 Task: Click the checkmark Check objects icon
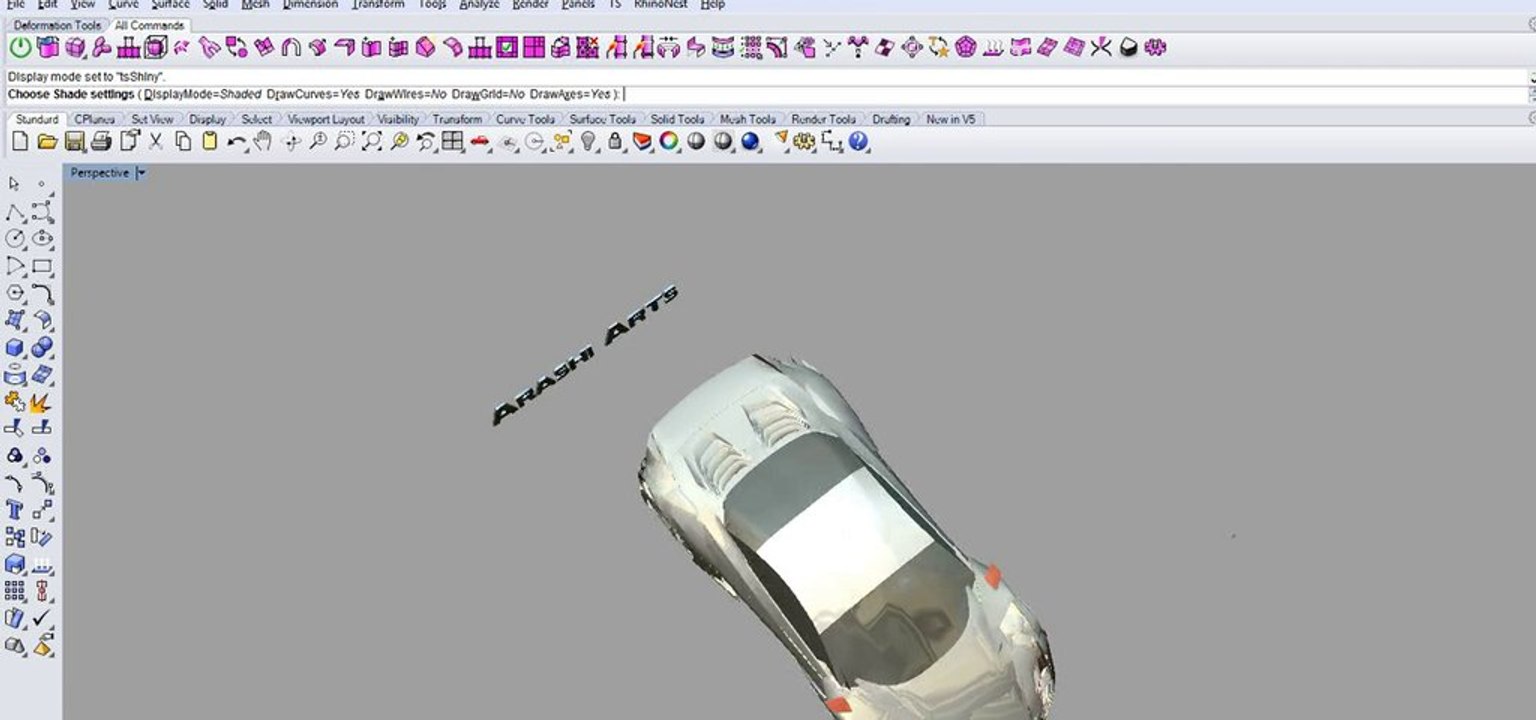click(x=42, y=619)
